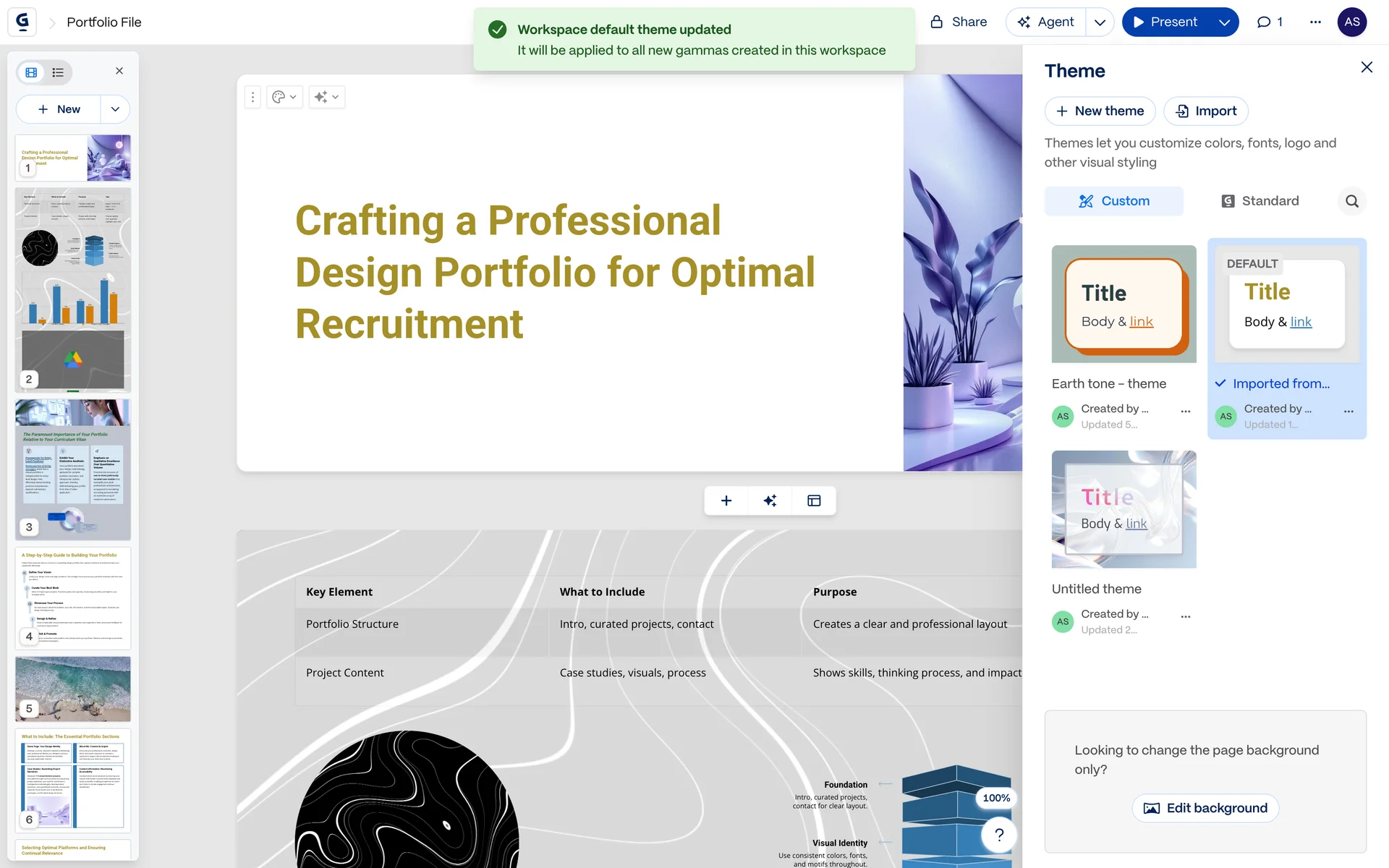
Task: Add a blank card with plus icon
Action: point(726,501)
